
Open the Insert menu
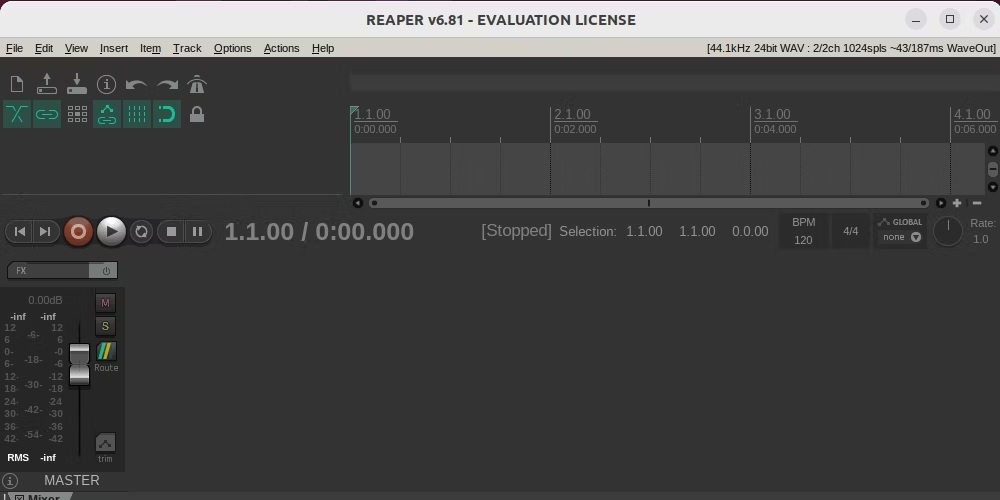[x=114, y=48]
